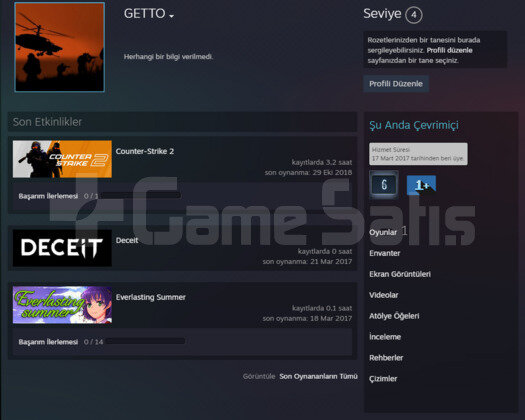Open the Deceit game banner image
The image size is (525, 420).
coord(62,248)
